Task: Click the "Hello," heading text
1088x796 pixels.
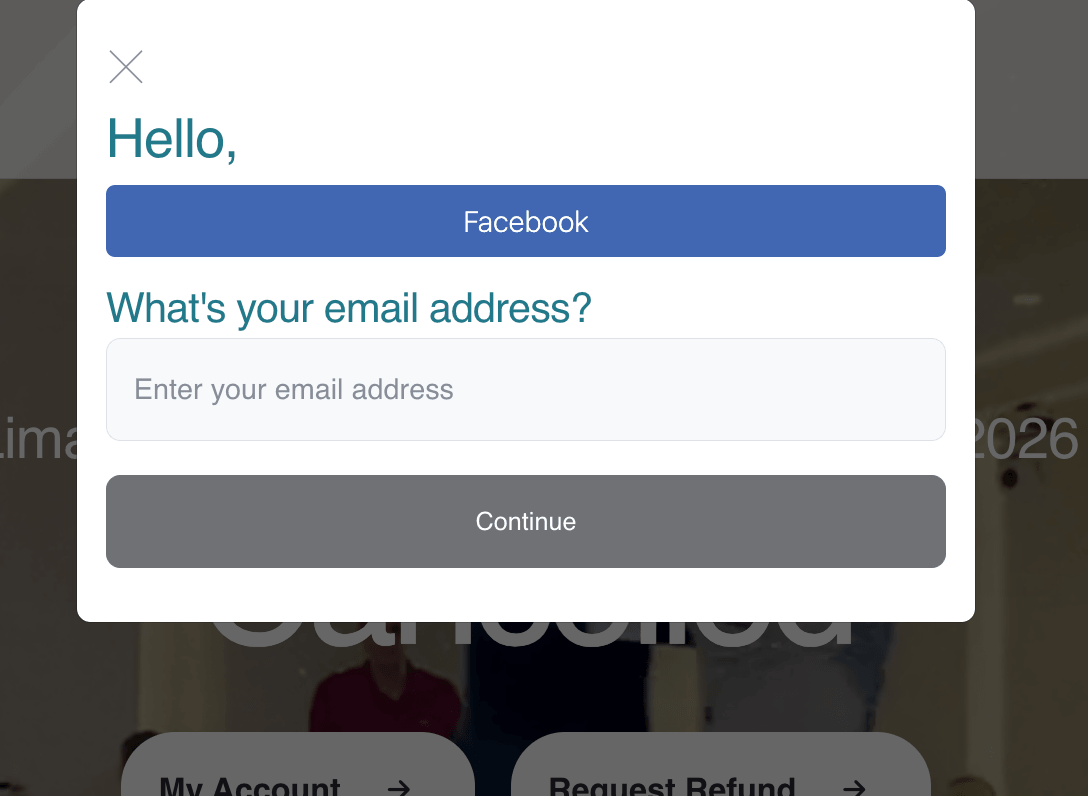Action: click(x=171, y=138)
